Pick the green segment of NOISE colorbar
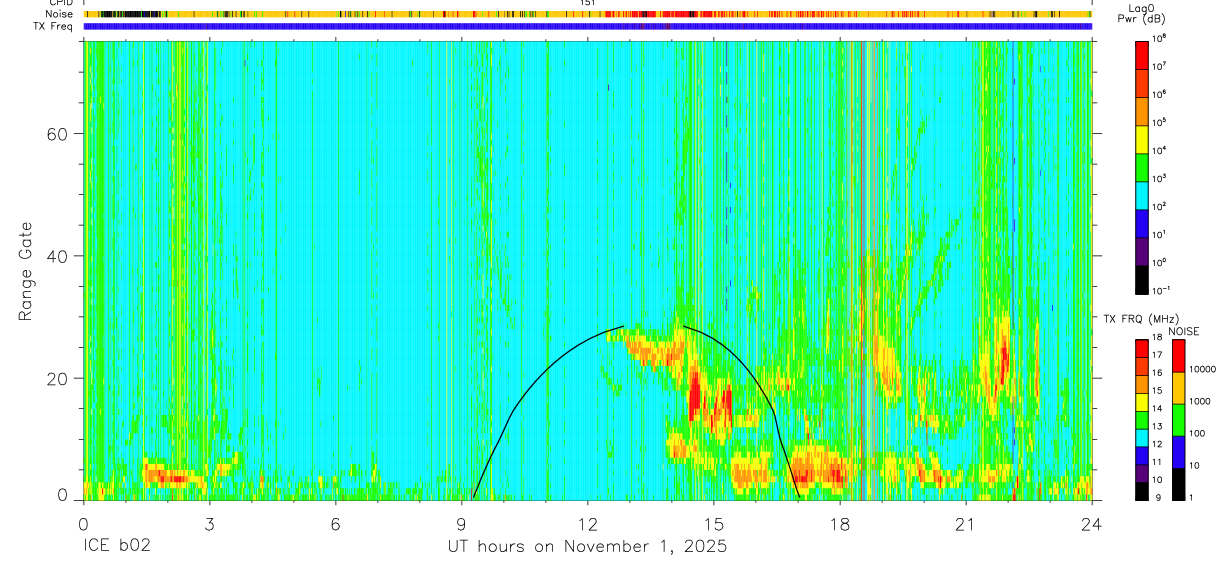Viewport: 1228px width, 567px height. [1179, 420]
